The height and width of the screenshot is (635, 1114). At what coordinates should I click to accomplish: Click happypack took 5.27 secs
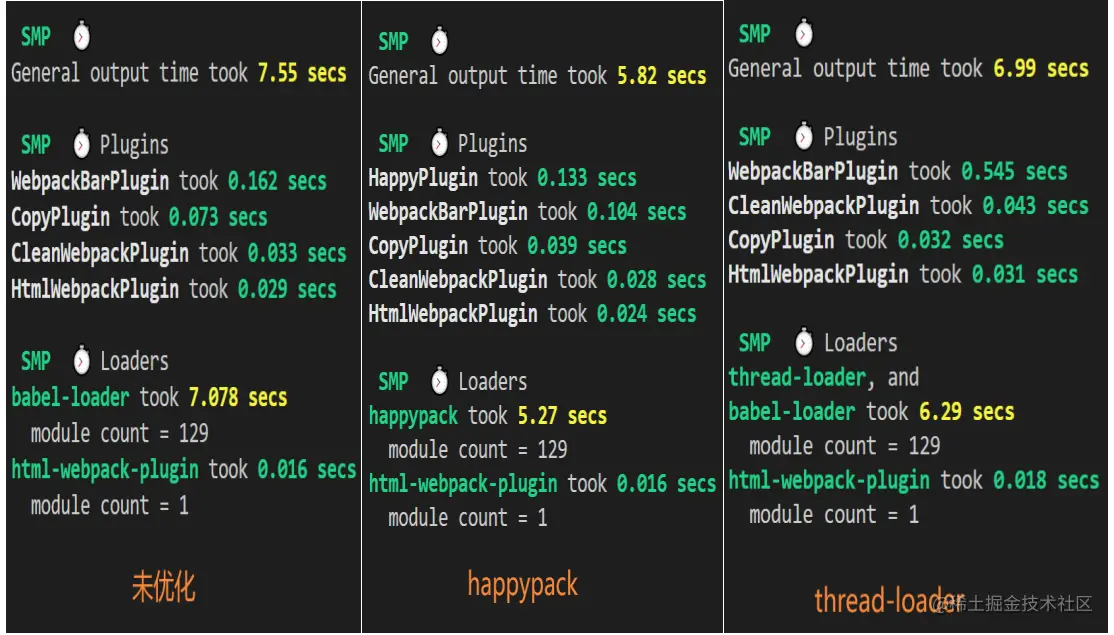(x=487, y=416)
